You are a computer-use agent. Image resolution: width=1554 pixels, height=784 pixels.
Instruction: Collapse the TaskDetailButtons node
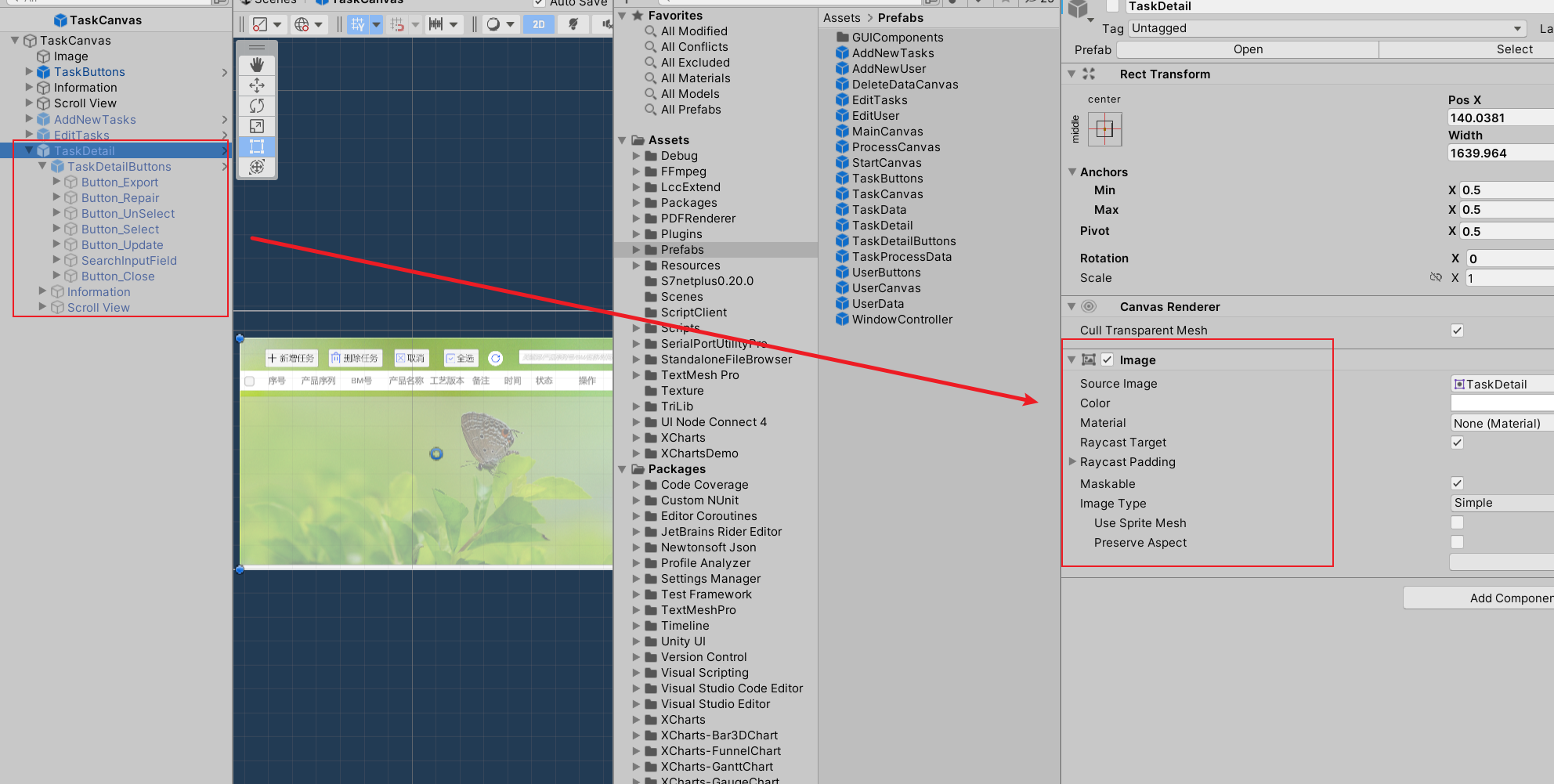(42, 166)
